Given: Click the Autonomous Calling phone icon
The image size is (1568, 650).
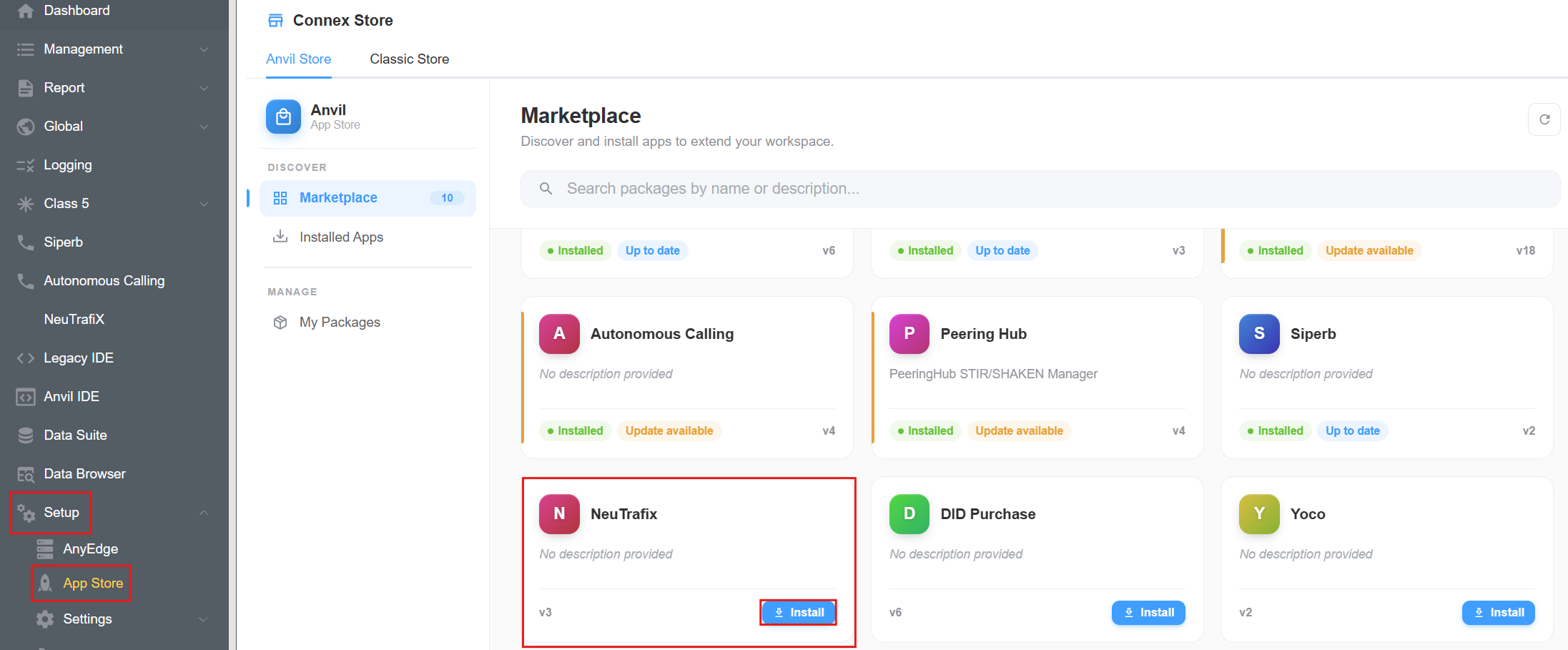Looking at the screenshot, I should 25,281.
